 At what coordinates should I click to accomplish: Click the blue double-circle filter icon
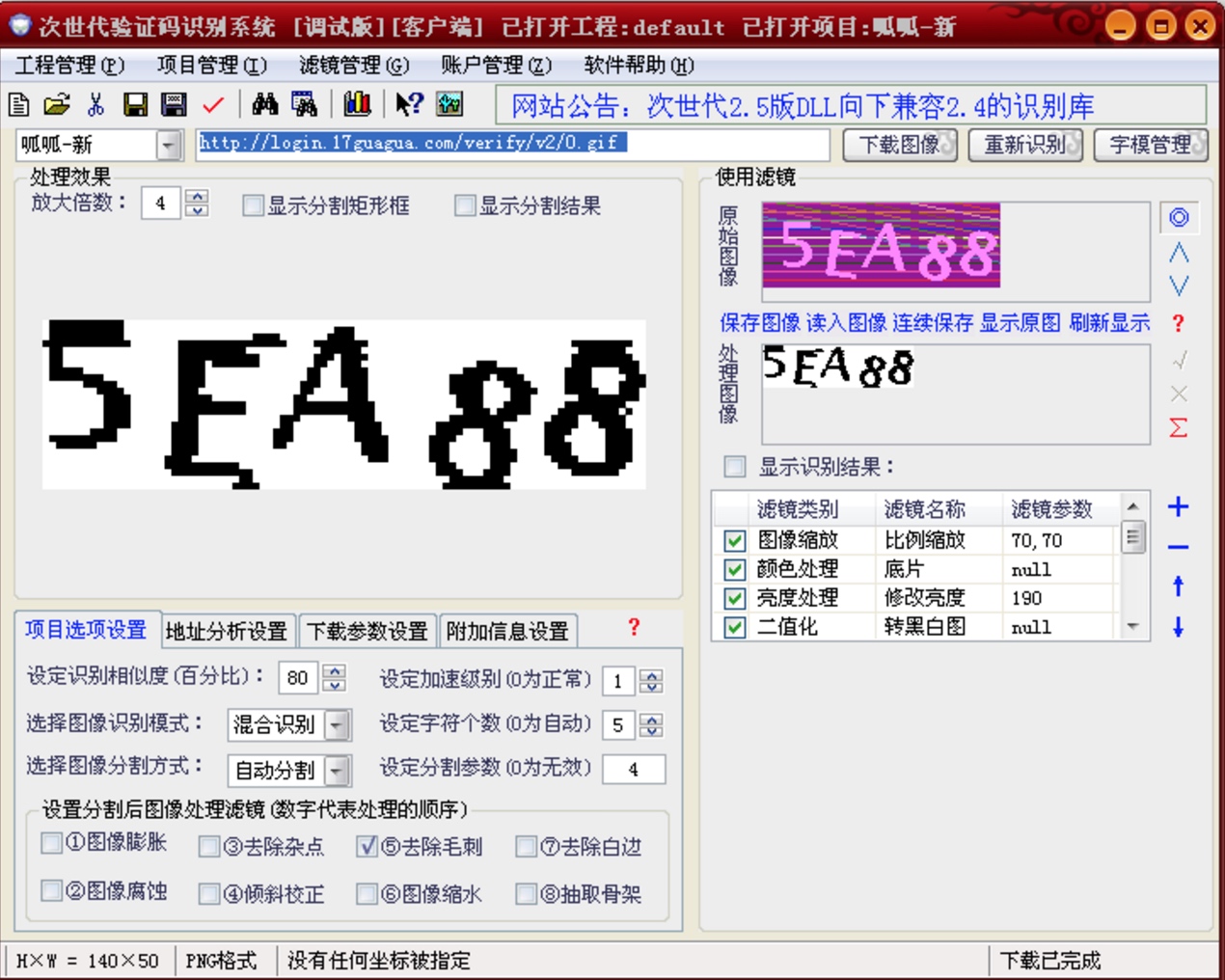pyautogui.click(x=1179, y=217)
